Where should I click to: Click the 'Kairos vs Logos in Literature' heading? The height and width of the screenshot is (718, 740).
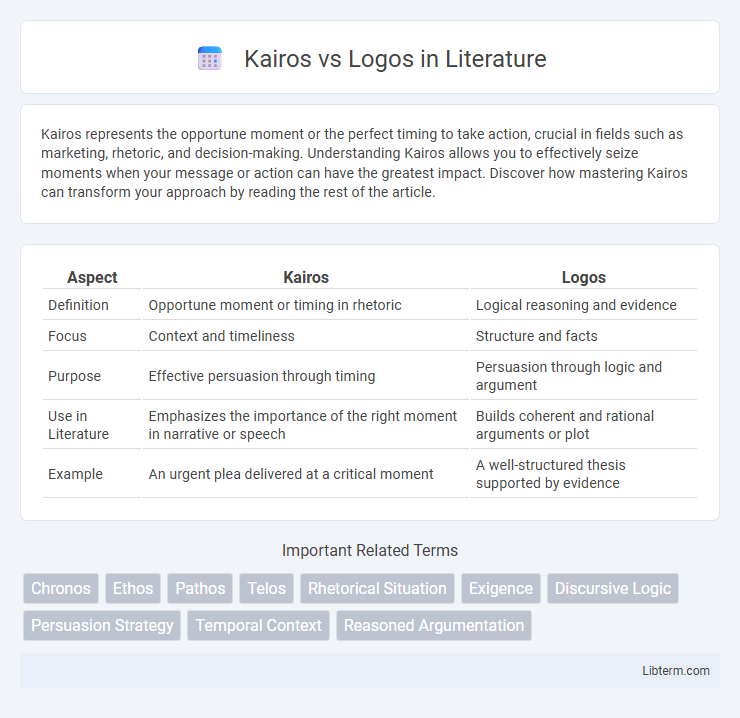pos(395,59)
